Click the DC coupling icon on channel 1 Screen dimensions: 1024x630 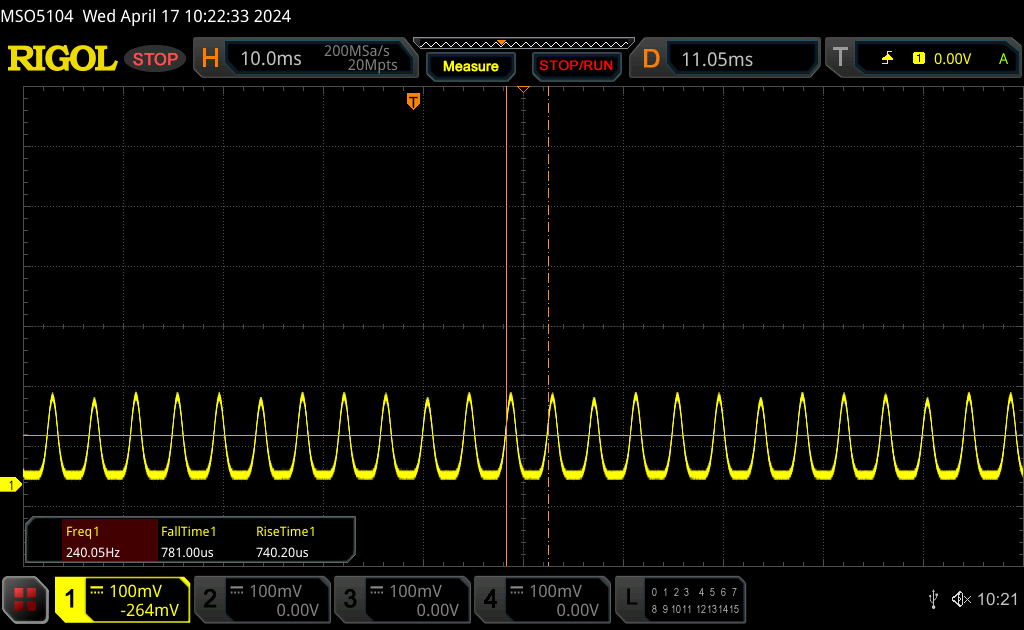click(x=97, y=591)
